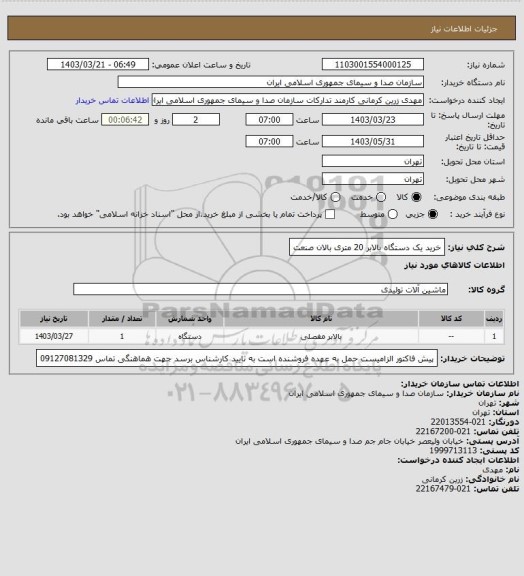Click the اطلاعات تماس سازمان خریدار heading
Image resolution: width=524 pixels, height=576 pixels.
tap(459, 384)
